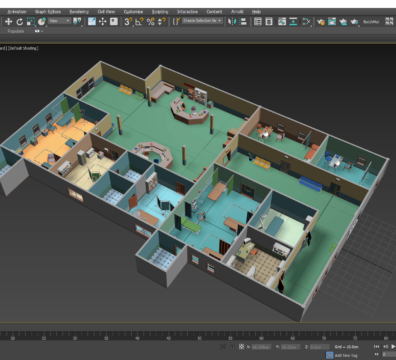Toggle Angle Snap
This screenshot has height=360, width=396.
pos(139,22)
